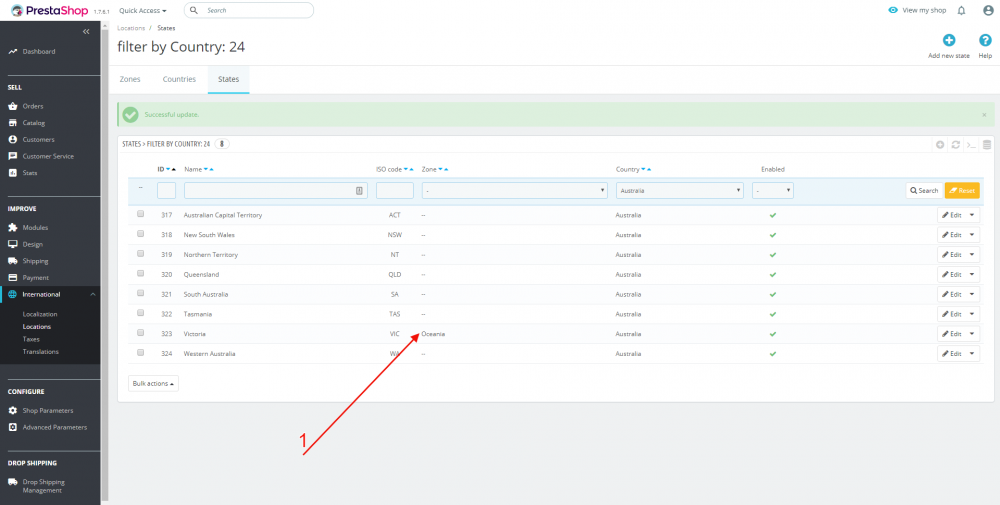Switch to the Zones tab
Image resolution: width=1000 pixels, height=505 pixels.
point(130,80)
